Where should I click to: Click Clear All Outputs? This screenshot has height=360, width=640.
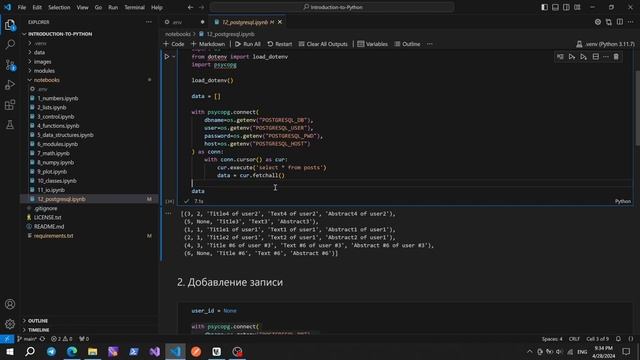[323, 44]
